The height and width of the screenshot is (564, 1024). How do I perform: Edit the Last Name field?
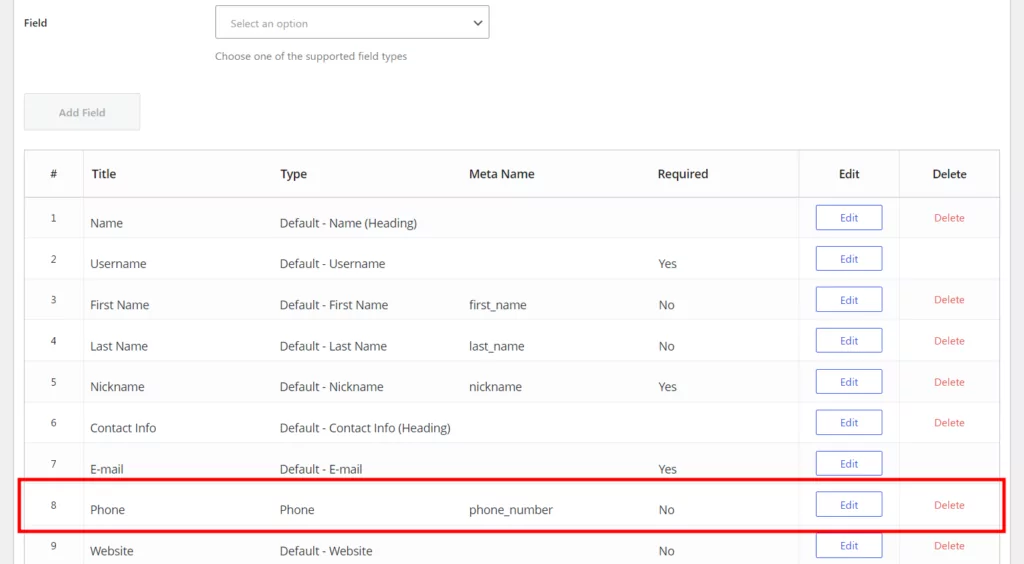coord(848,341)
